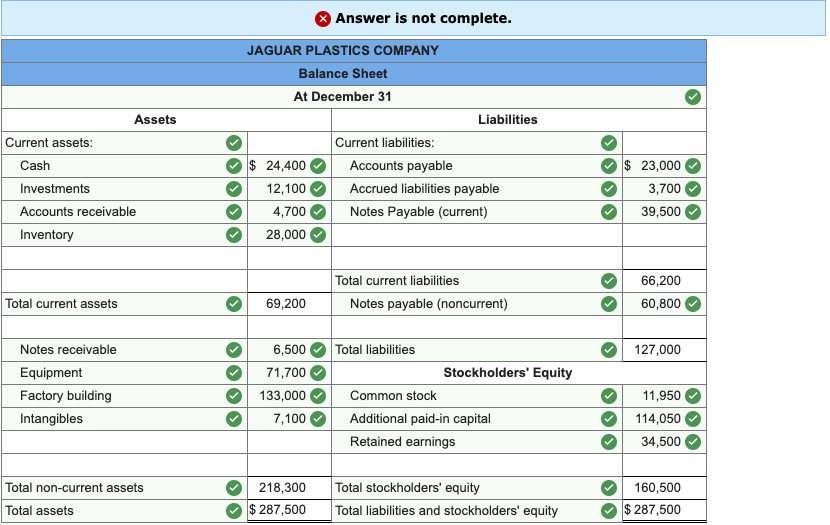Click green check next to Current assets label
830x525 pixels.
click(234, 143)
